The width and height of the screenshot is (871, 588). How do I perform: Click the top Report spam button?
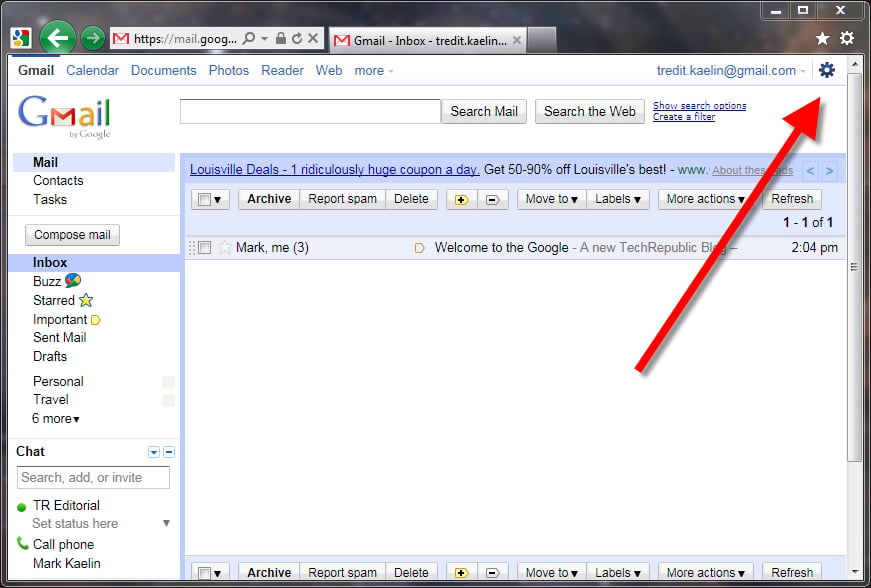click(x=342, y=199)
